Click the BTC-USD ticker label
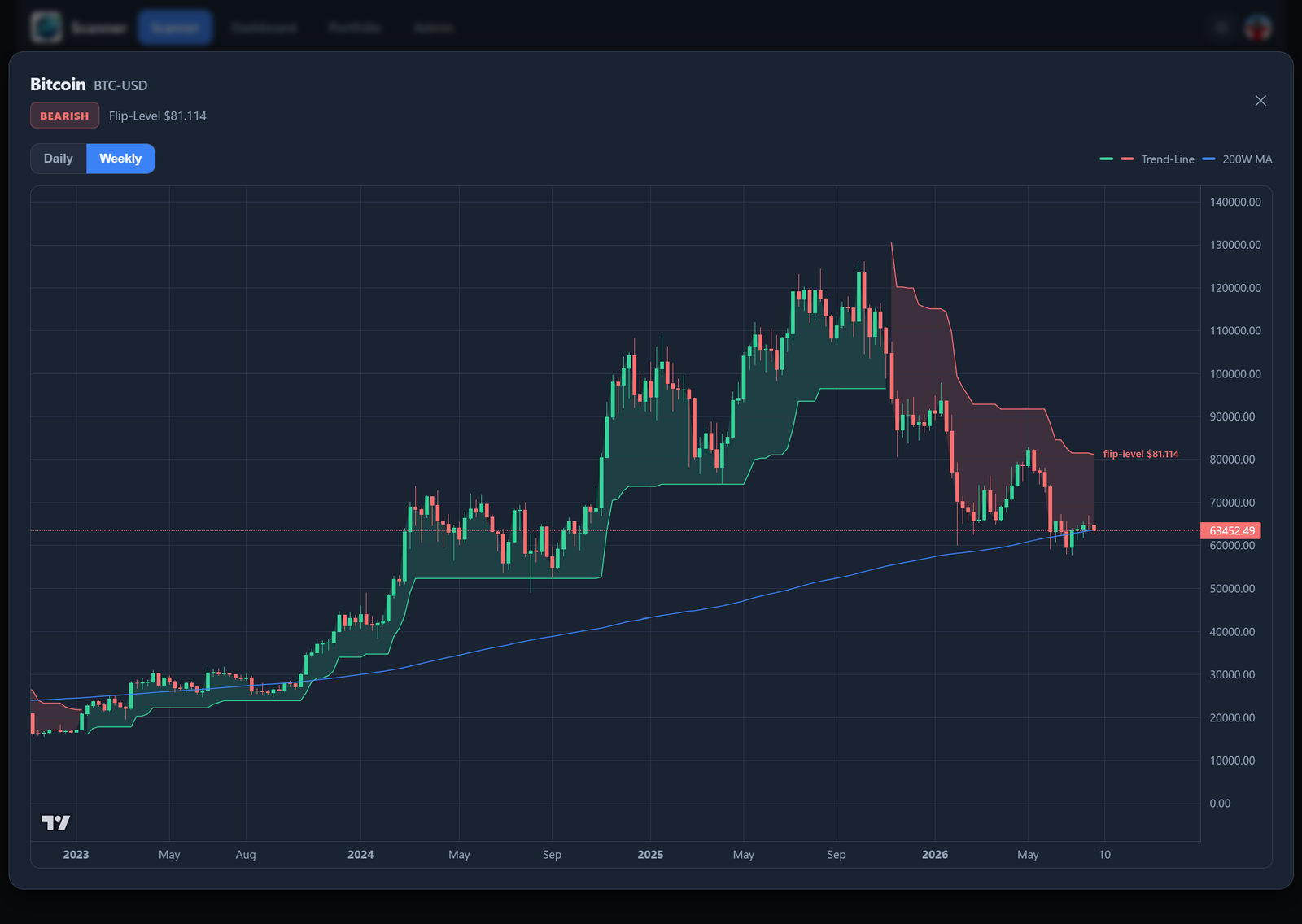 point(120,85)
